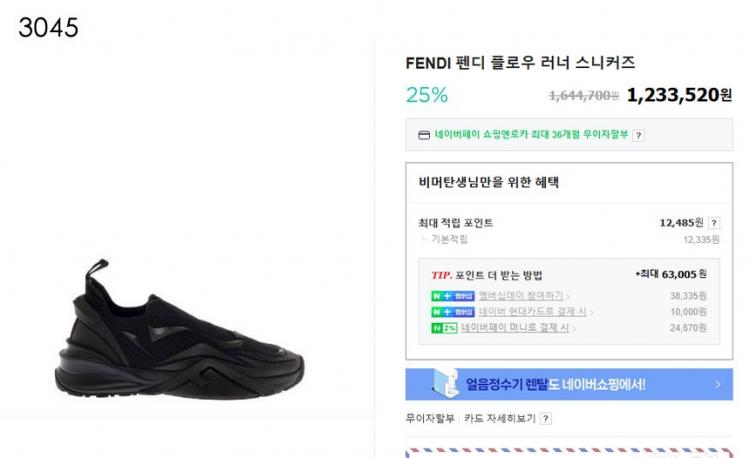Click the credit card icon beside Naver Pay notice
This screenshot has width=750, height=458.
(424, 135)
